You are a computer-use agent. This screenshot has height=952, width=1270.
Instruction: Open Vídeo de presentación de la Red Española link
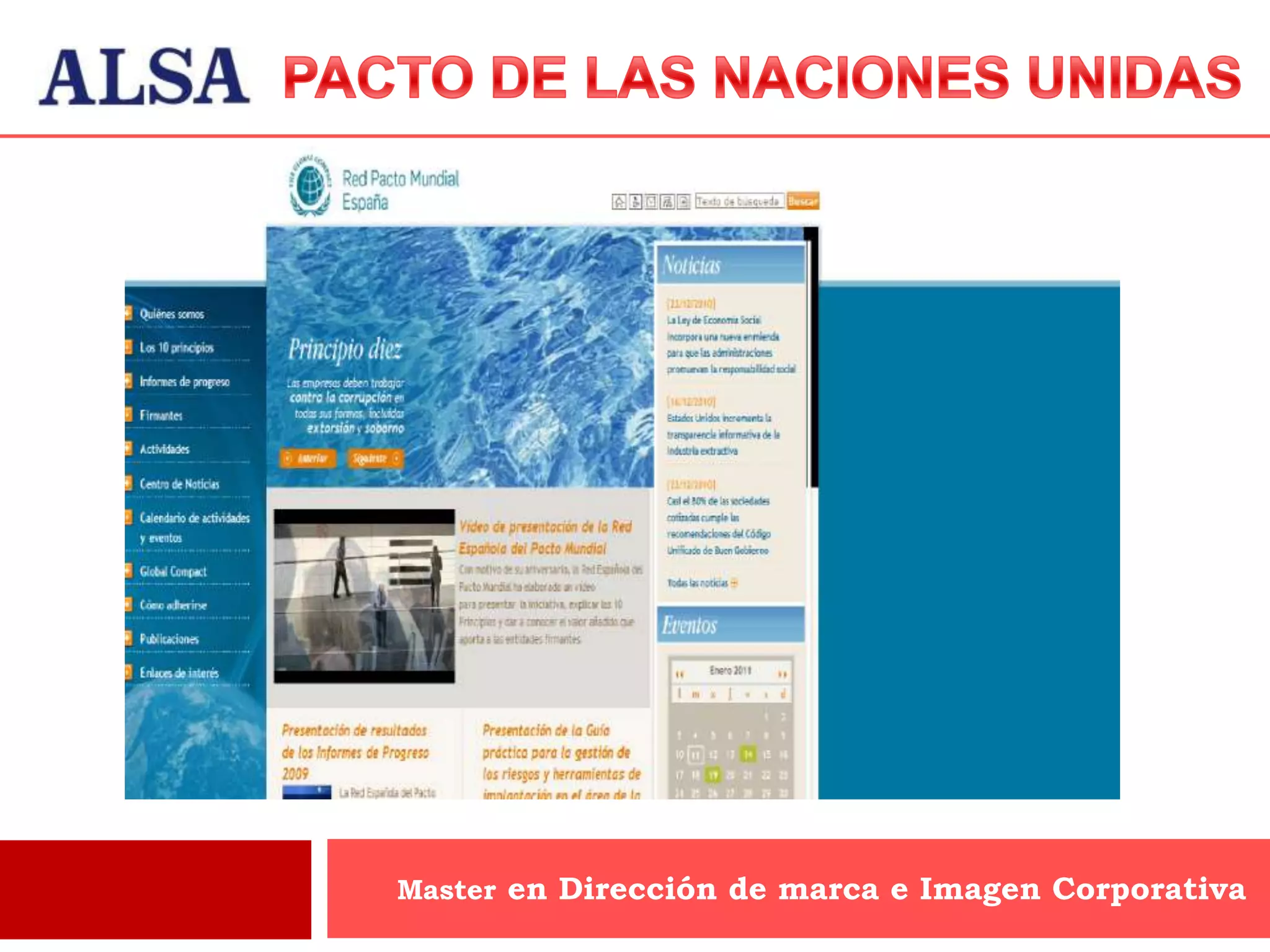coord(545,537)
